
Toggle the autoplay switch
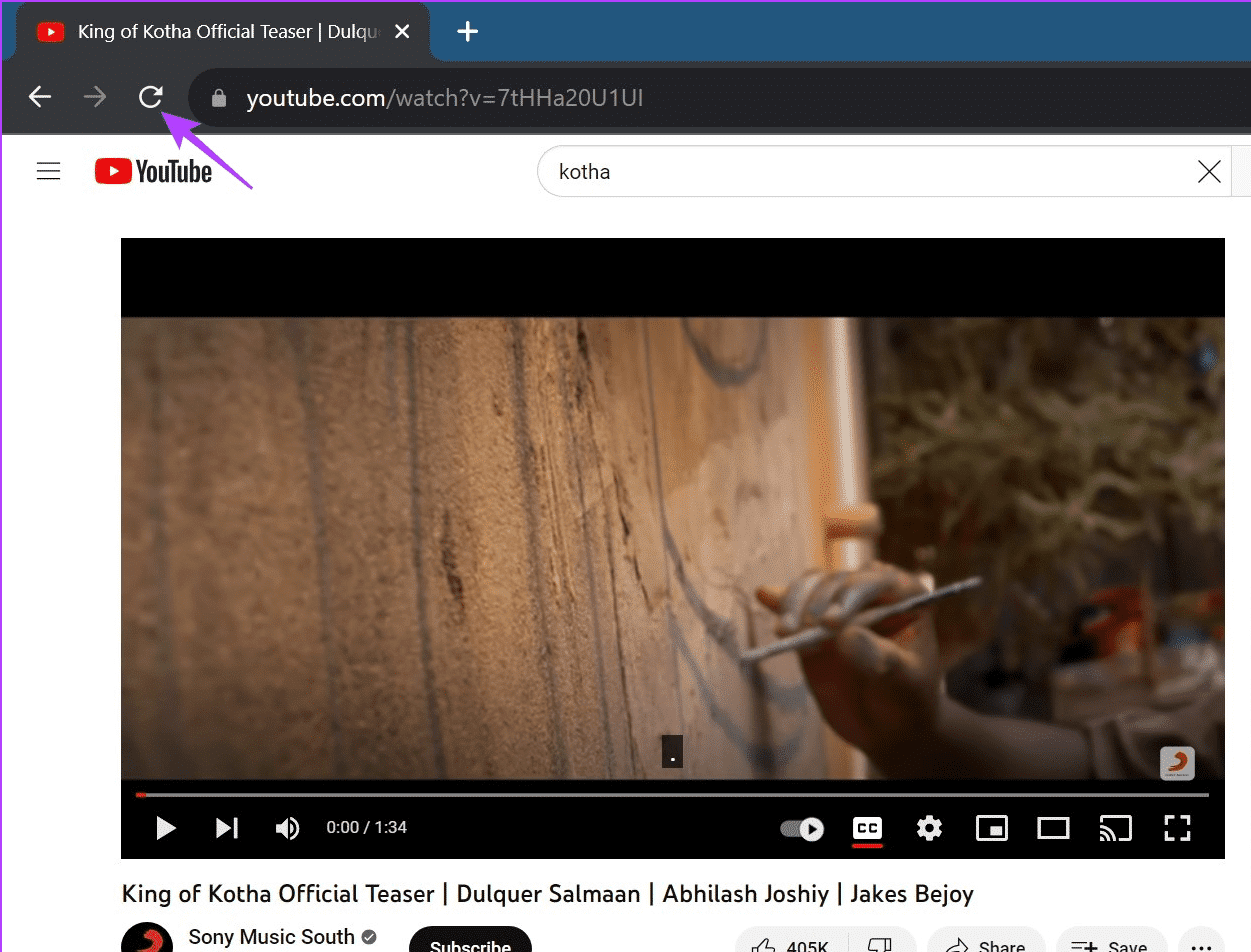click(x=802, y=829)
